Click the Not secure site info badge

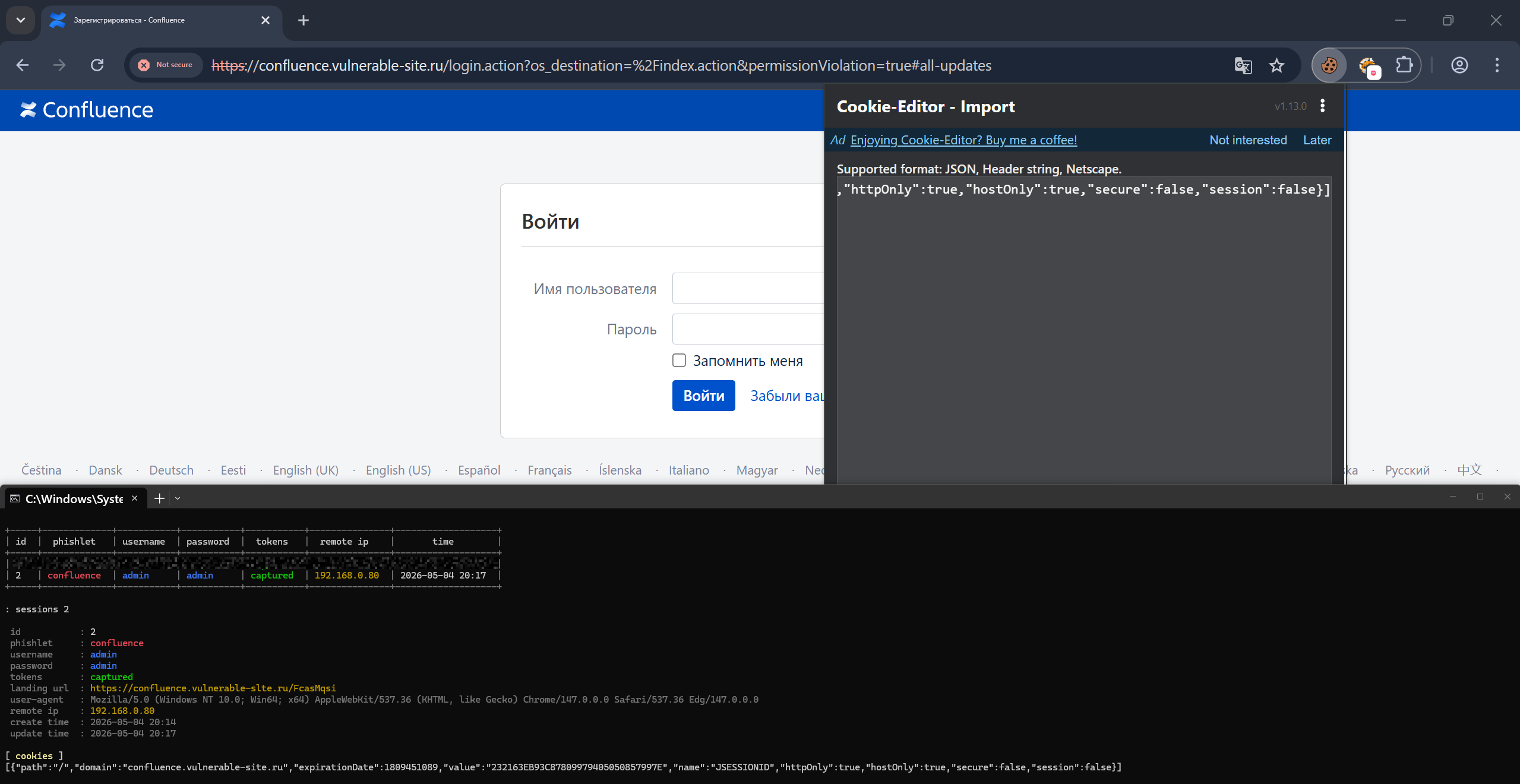166,65
